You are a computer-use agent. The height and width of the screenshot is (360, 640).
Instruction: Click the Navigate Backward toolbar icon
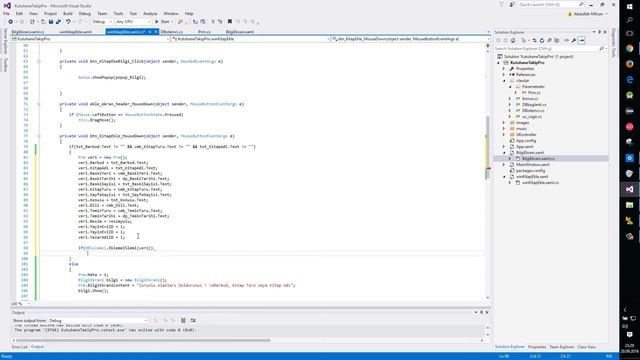[11, 22]
